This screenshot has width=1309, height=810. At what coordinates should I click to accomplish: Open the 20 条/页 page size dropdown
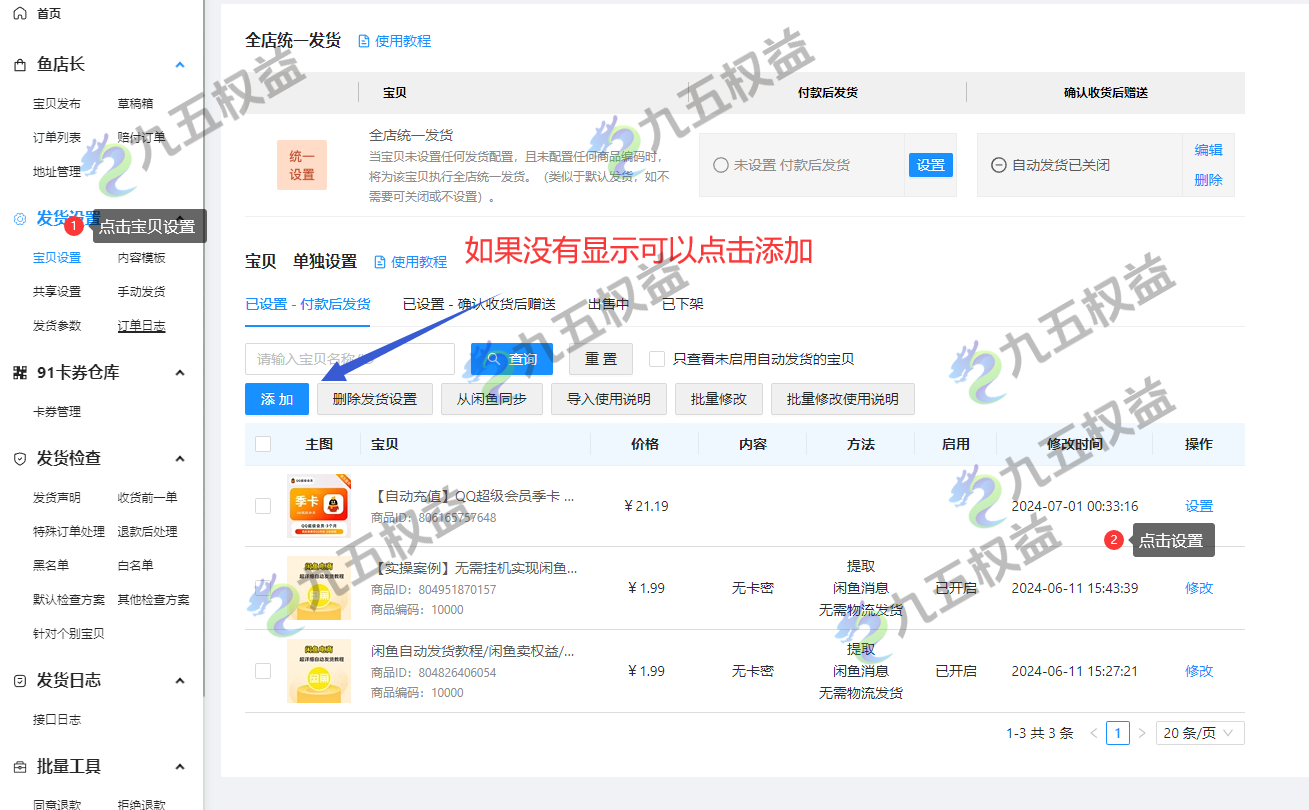[x=1200, y=733]
